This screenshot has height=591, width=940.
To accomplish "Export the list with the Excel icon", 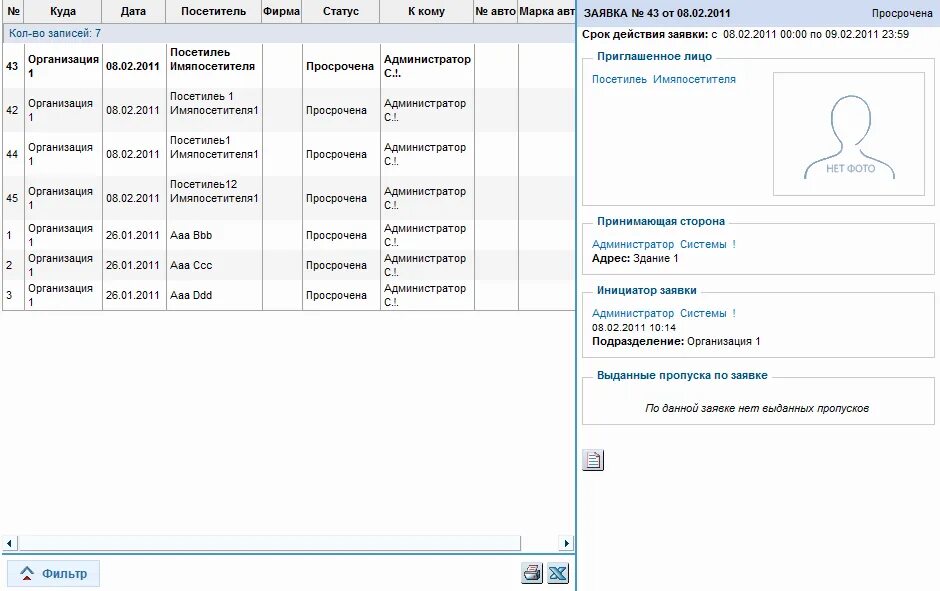I will (558, 573).
